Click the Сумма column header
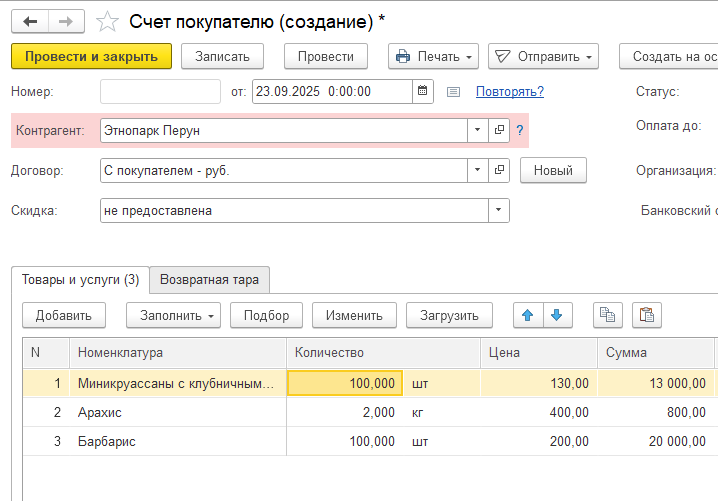The width and height of the screenshot is (718, 501). pos(656,353)
